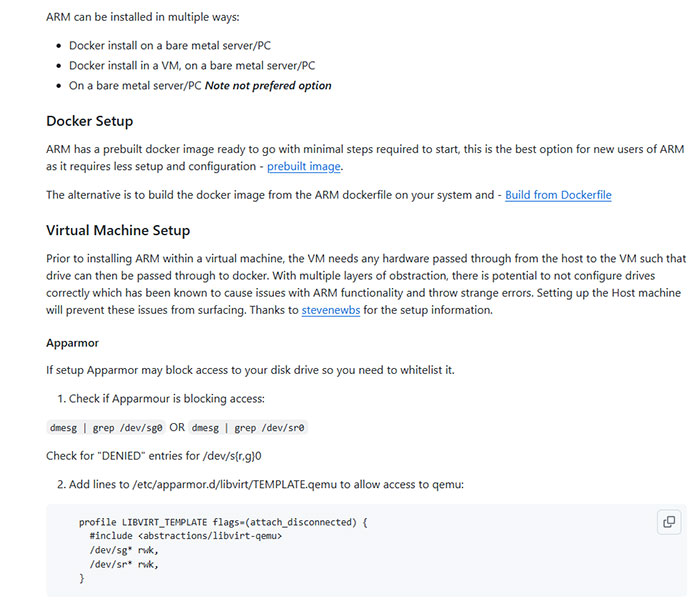
Task: Click the "/dev/sr* rwk," code line
Action: (x=124, y=564)
